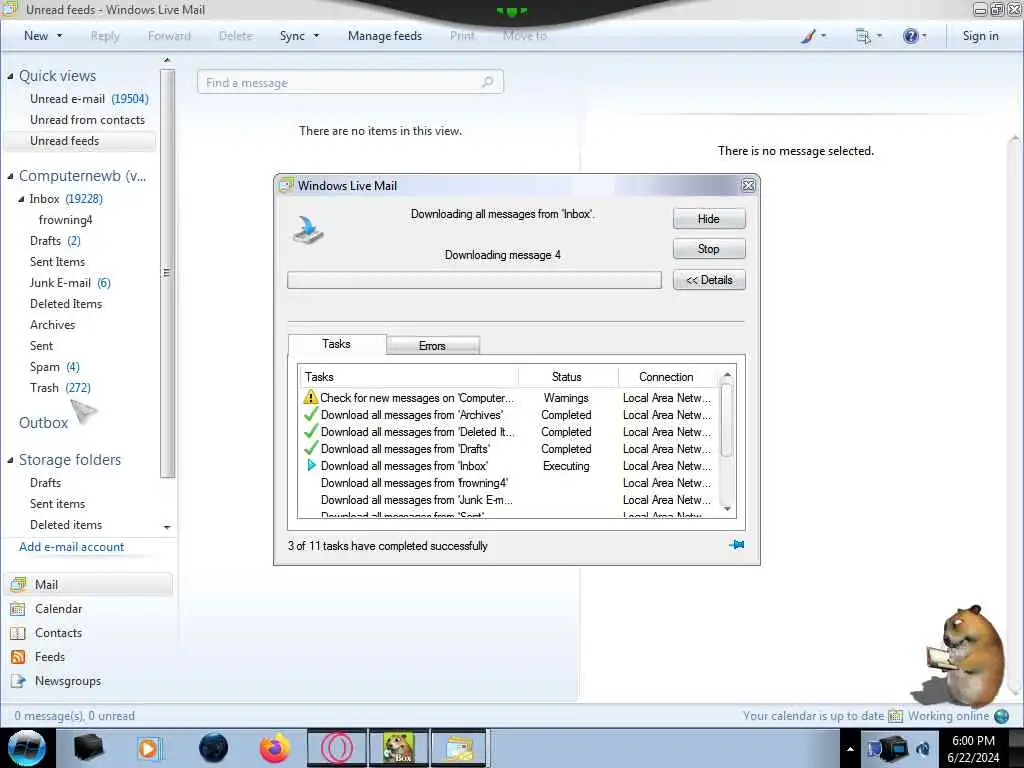Click the volume speaker tray icon
Screen dimensions: 1024x768
click(x=923, y=749)
